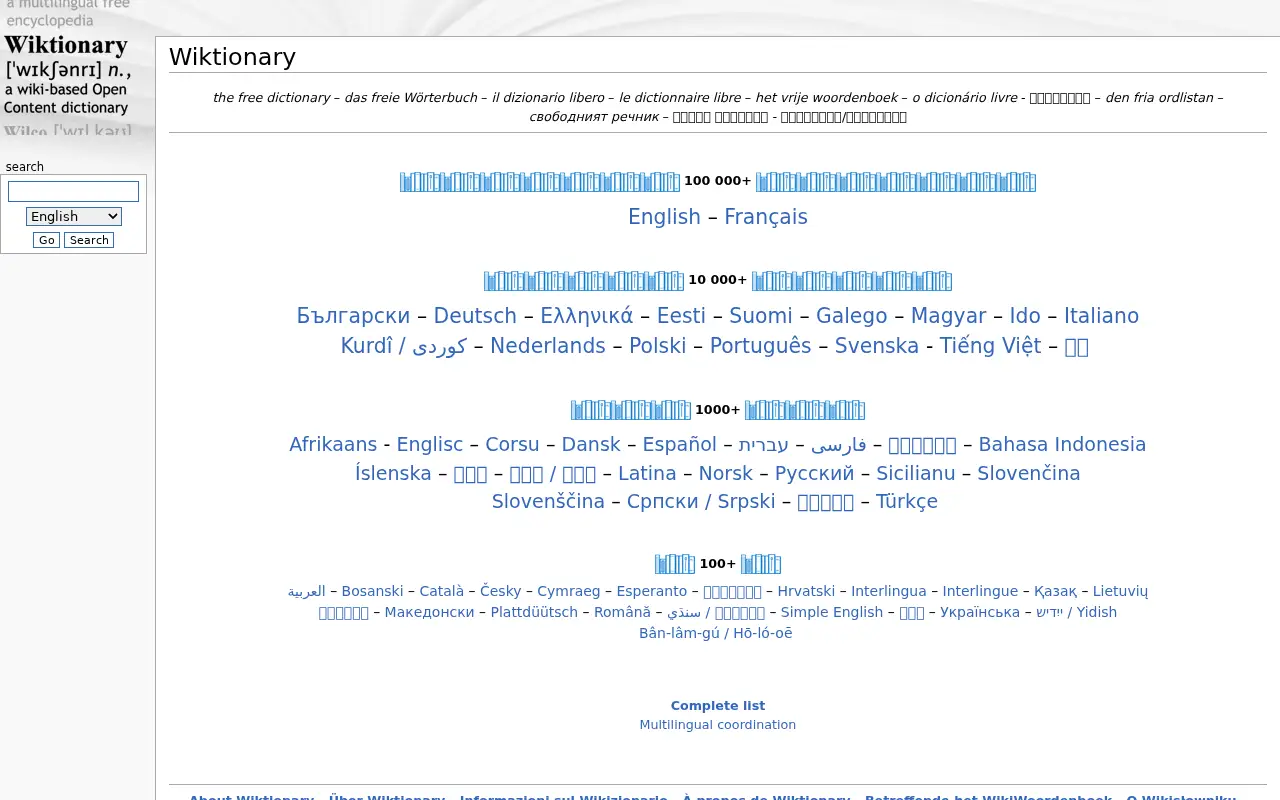Viewport: 1280px width, 800px height.
Task: Select the Corsu link
Action: 512,445
